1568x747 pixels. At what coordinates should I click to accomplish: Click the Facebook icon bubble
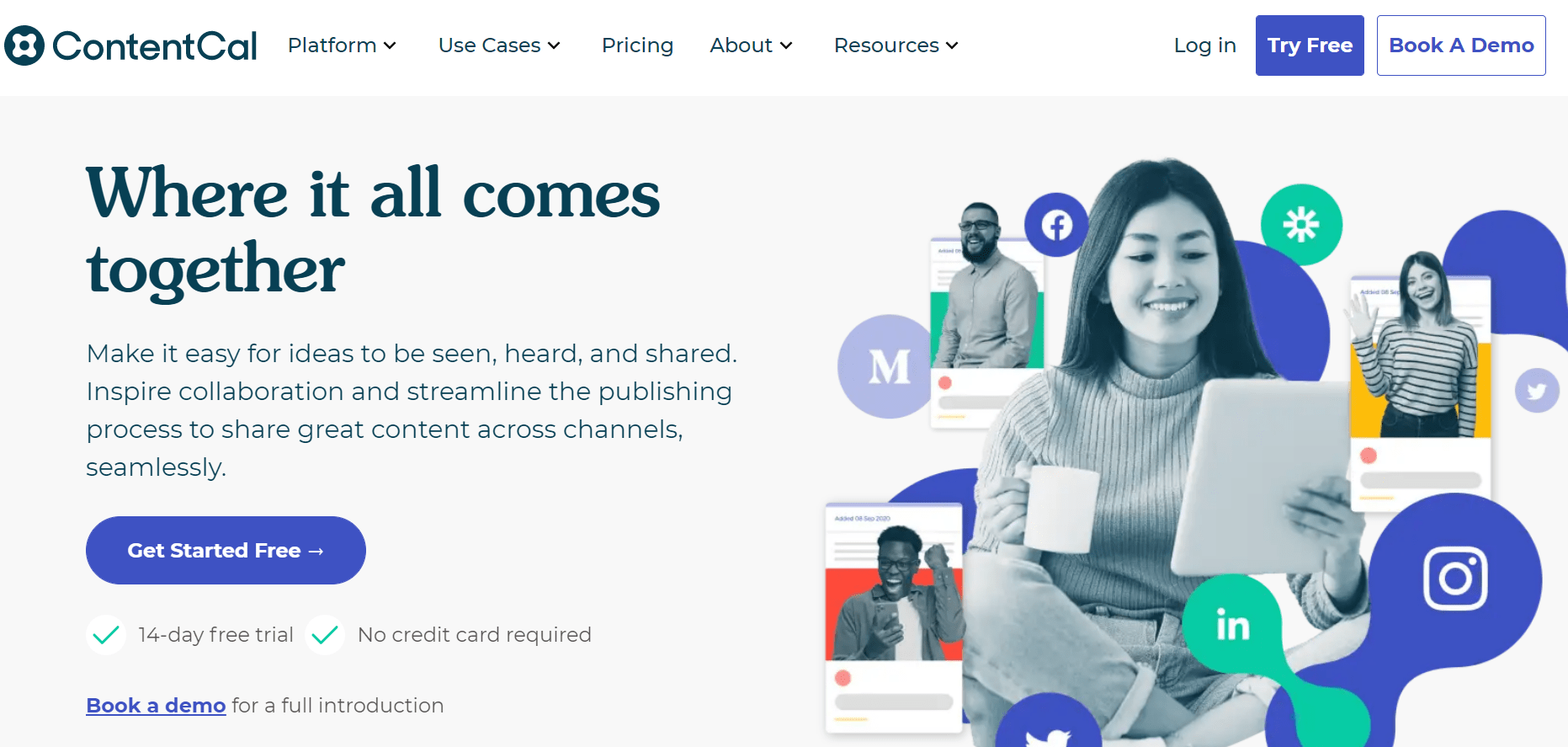pos(1056,225)
